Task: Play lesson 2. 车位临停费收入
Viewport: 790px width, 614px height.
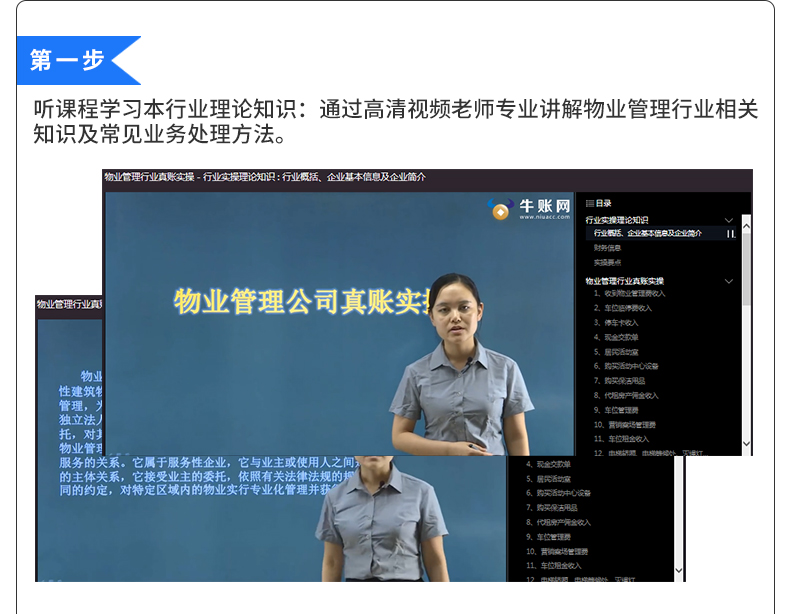Action: click(623, 308)
